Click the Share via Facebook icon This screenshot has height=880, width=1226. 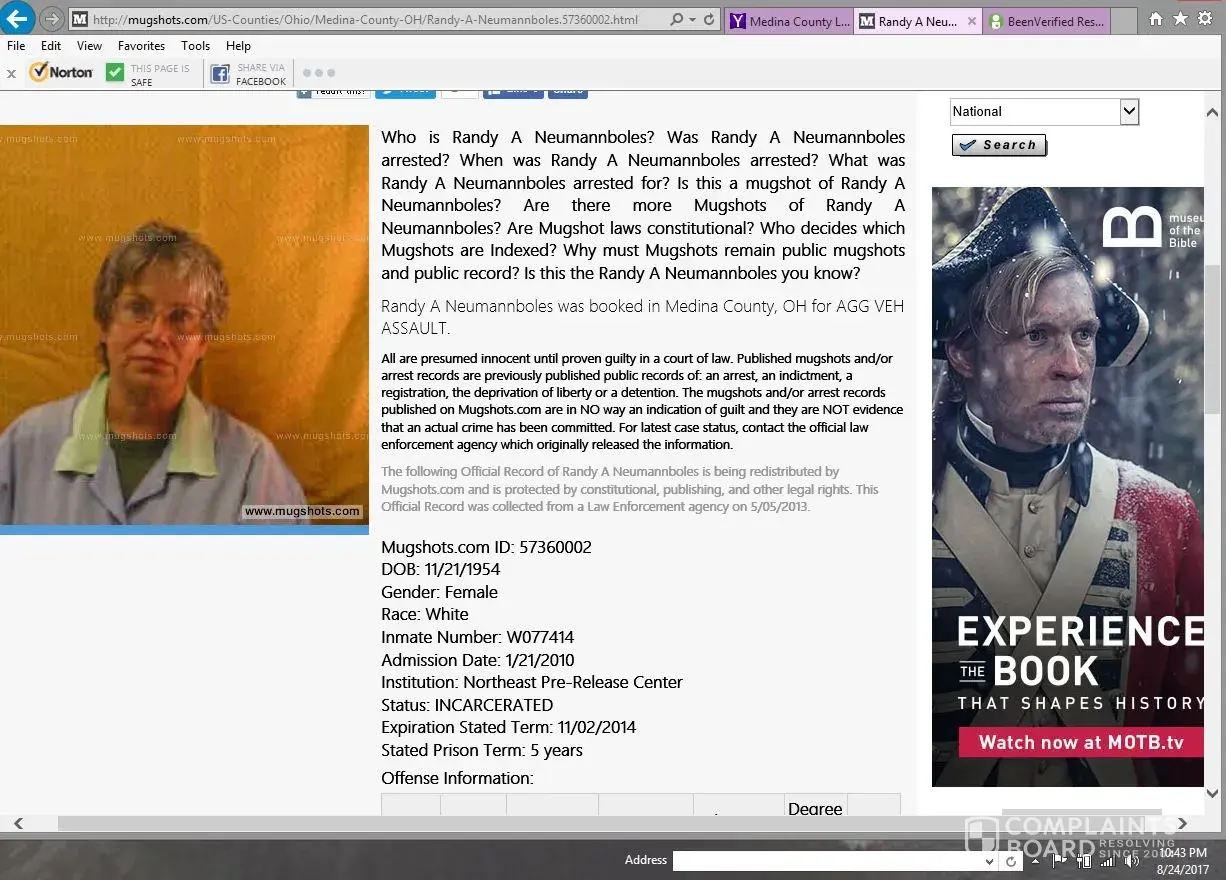pyautogui.click(x=219, y=73)
